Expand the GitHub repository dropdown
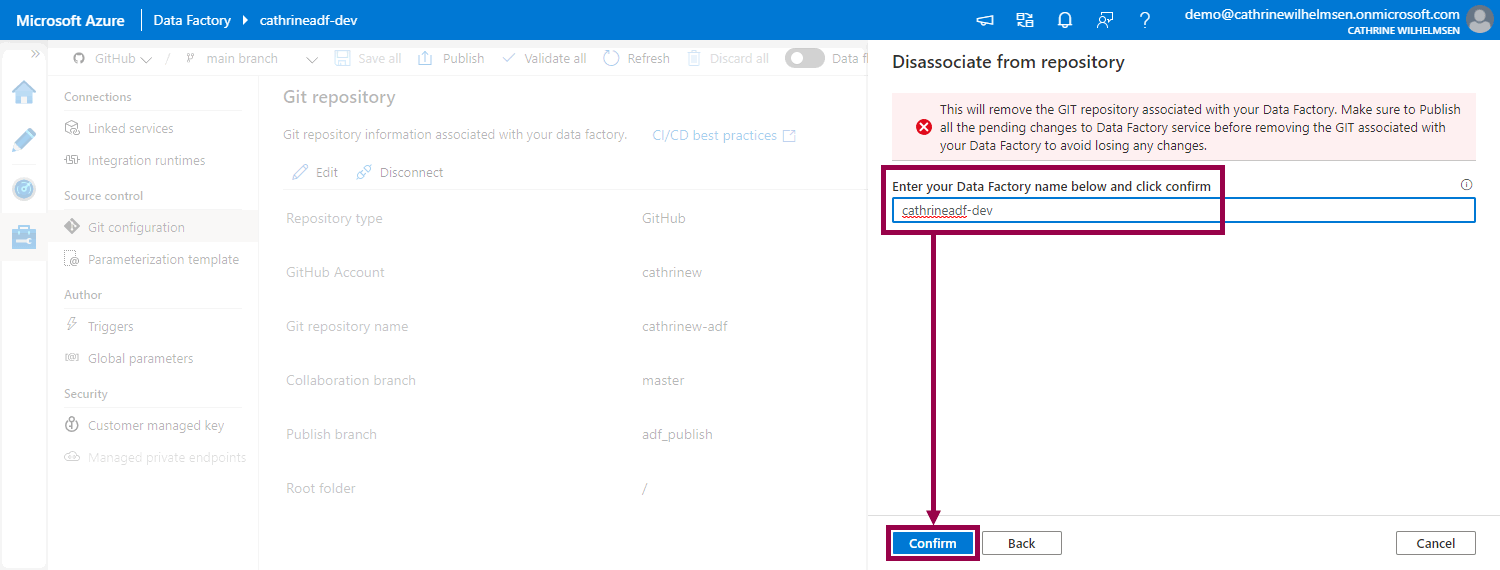The image size is (1500, 570). click(113, 59)
